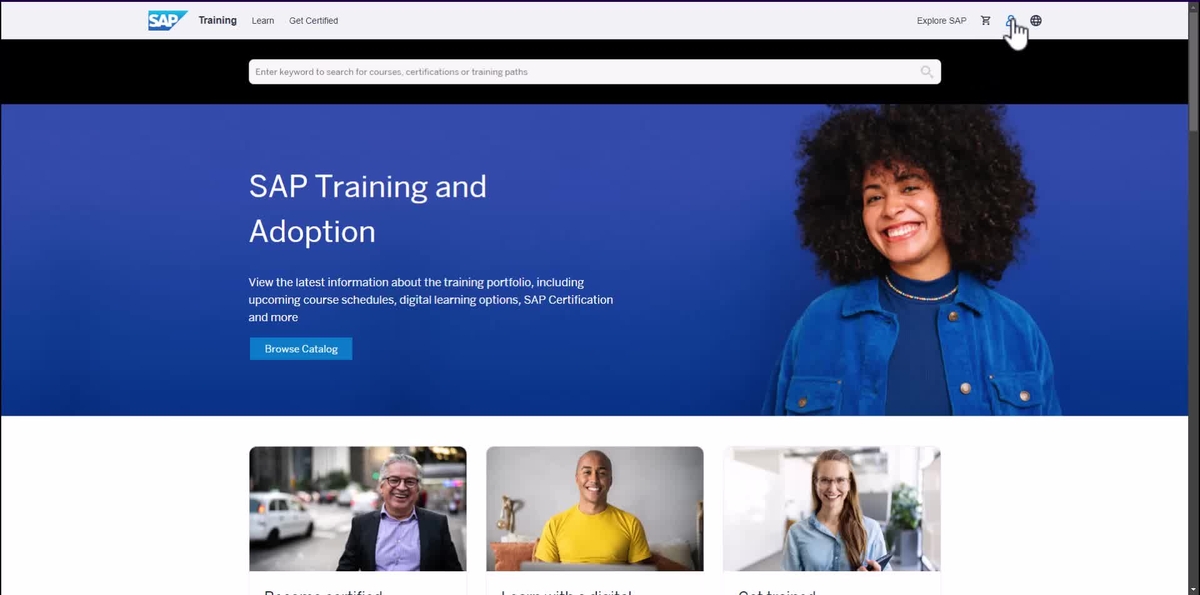This screenshot has height=595, width=1200.
Task: Open the card with woman holding tablet
Action: 832,520
